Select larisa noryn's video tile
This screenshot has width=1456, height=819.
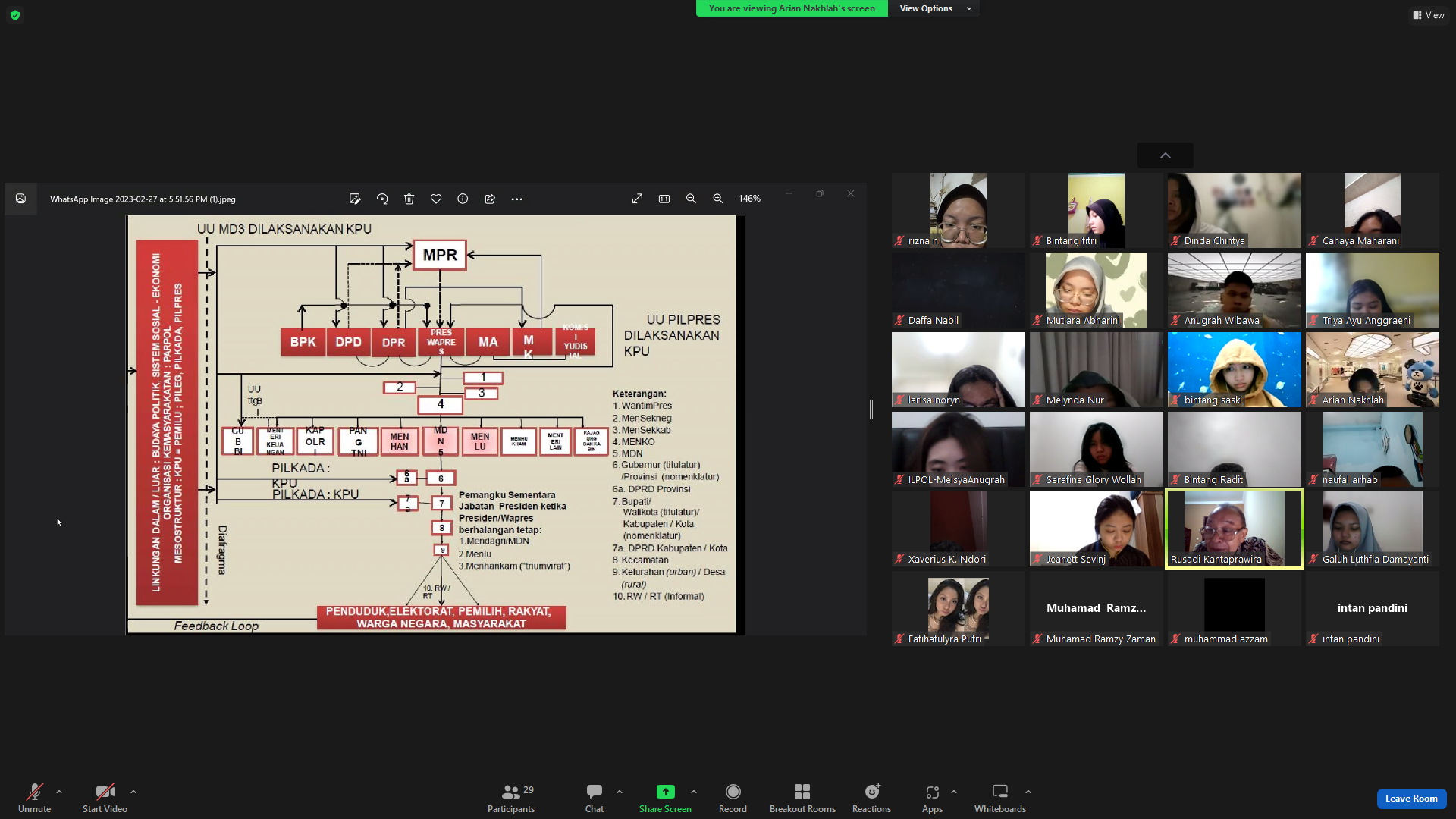pyautogui.click(x=959, y=369)
